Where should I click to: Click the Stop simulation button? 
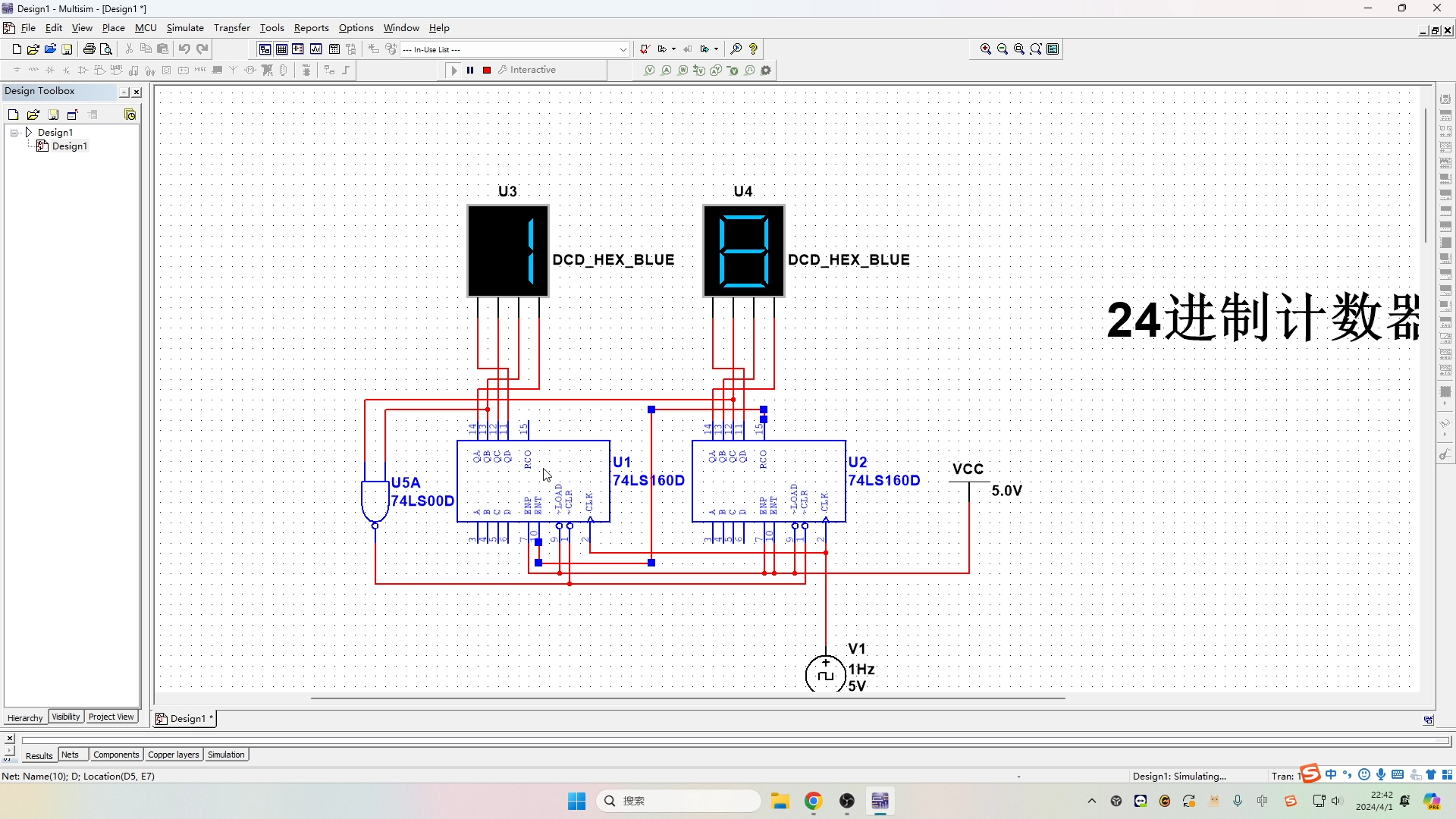pos(487,70)
